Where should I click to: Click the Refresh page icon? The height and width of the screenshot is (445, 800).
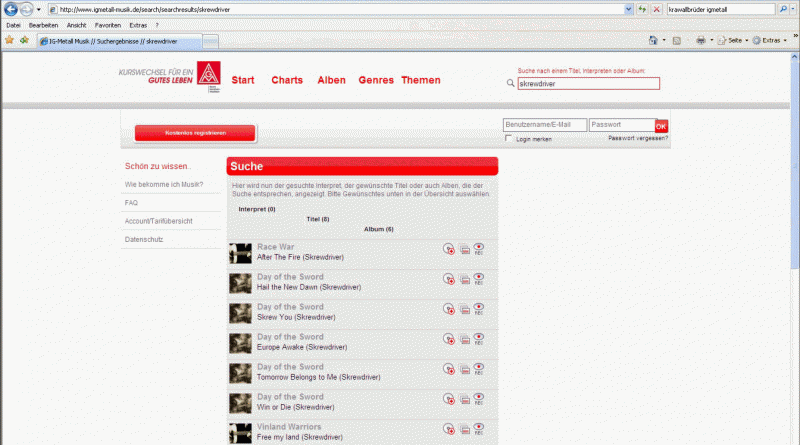click(642, 9)
